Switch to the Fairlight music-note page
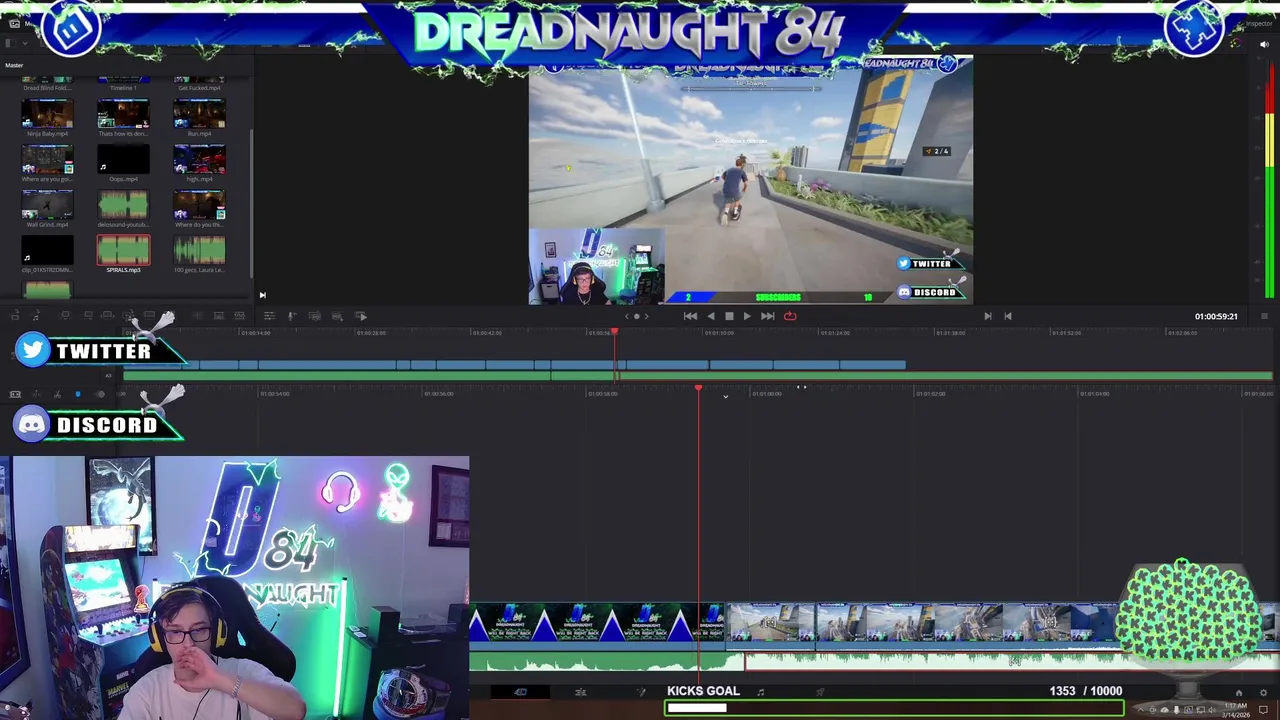Viewport: 1280px width, 720px height. [x=761, y=691]
